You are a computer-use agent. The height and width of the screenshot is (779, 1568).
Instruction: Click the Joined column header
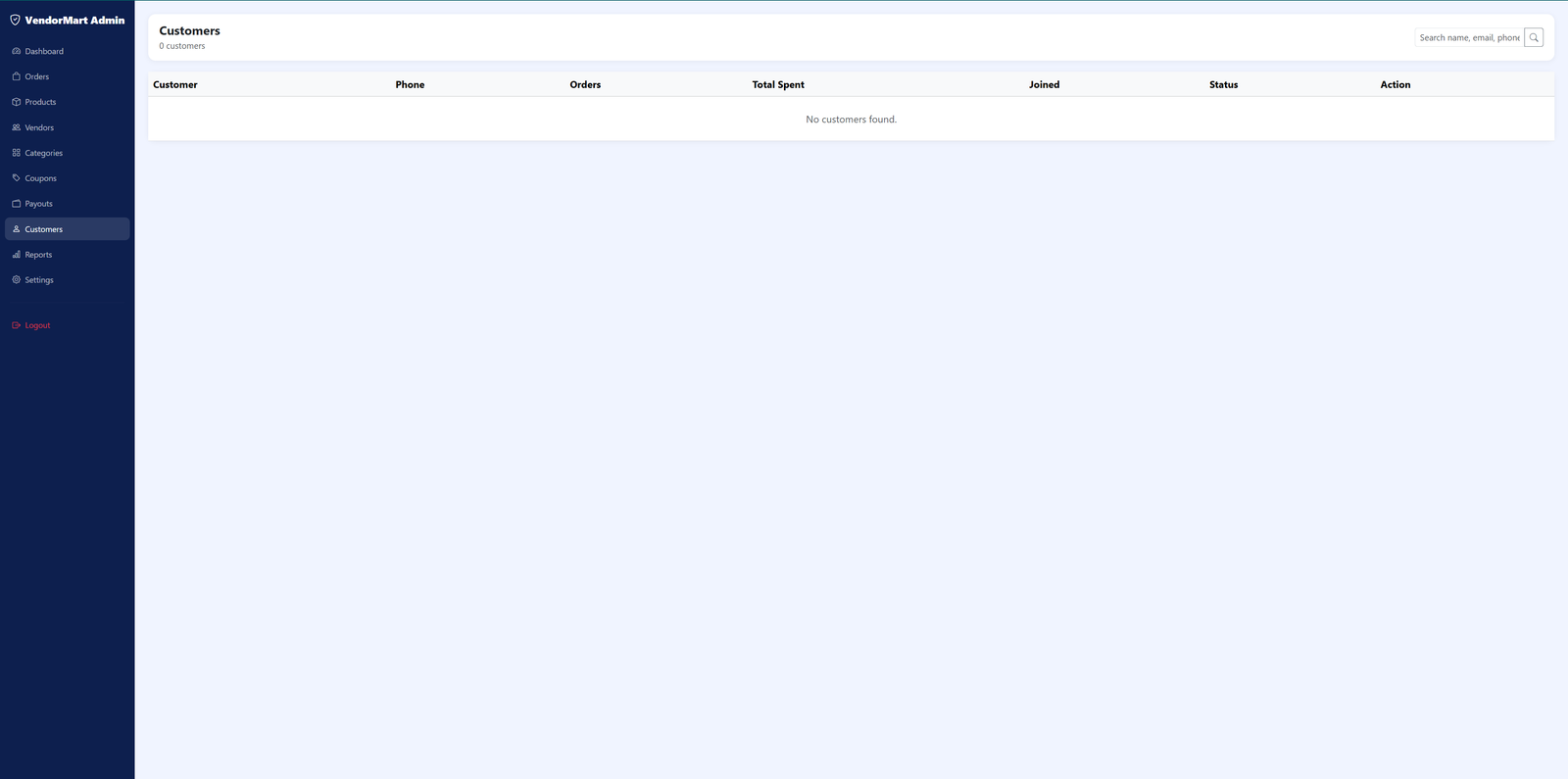(x=1044, y=84)
